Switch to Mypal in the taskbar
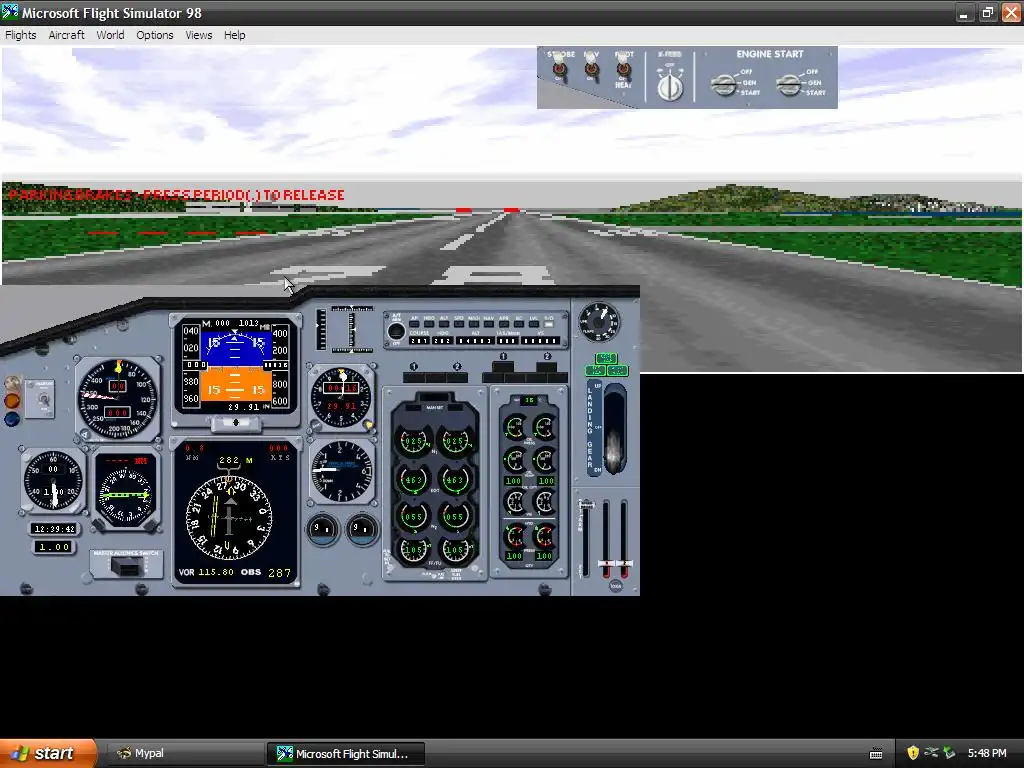This screenshot has width=1024, height=768. (x=184, y=754)
